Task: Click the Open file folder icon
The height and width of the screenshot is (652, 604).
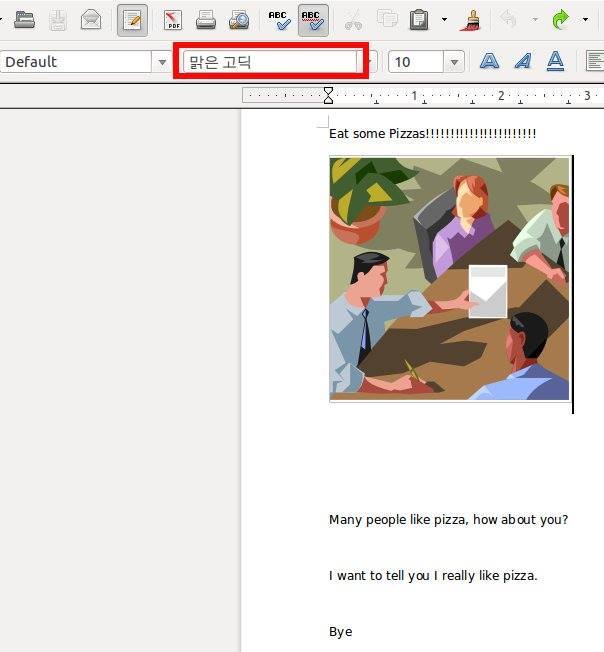Action: pos(25,19)
